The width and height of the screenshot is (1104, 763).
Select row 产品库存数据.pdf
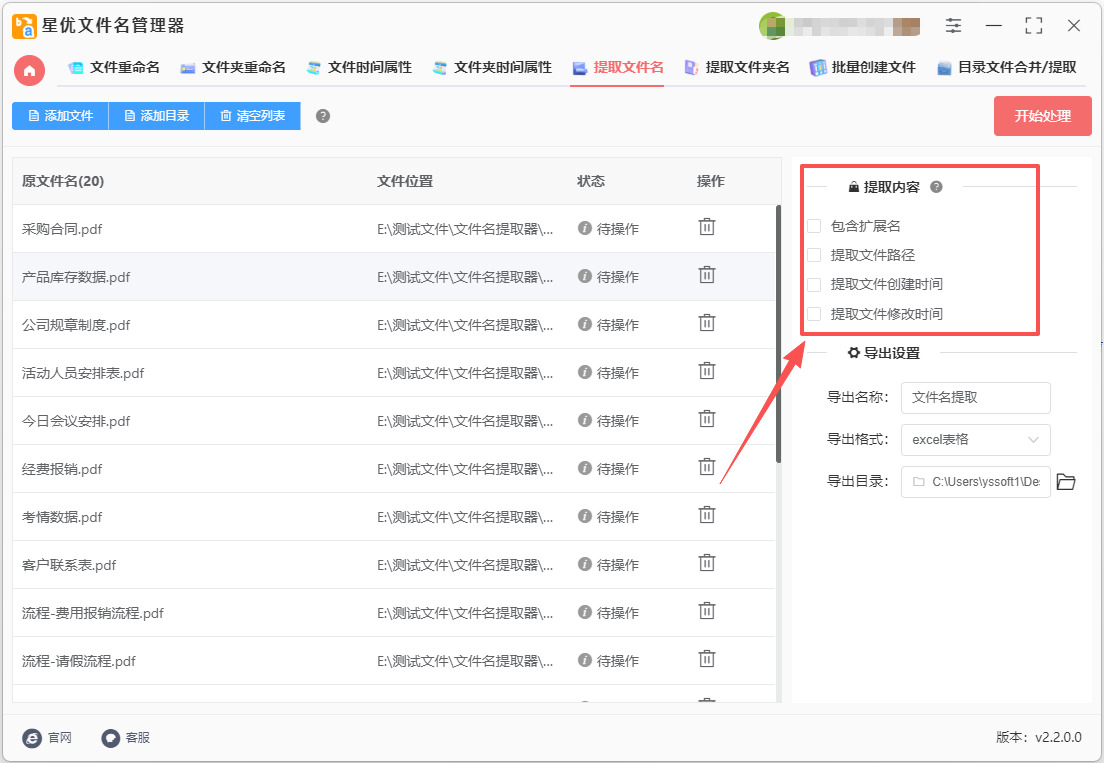394,277
